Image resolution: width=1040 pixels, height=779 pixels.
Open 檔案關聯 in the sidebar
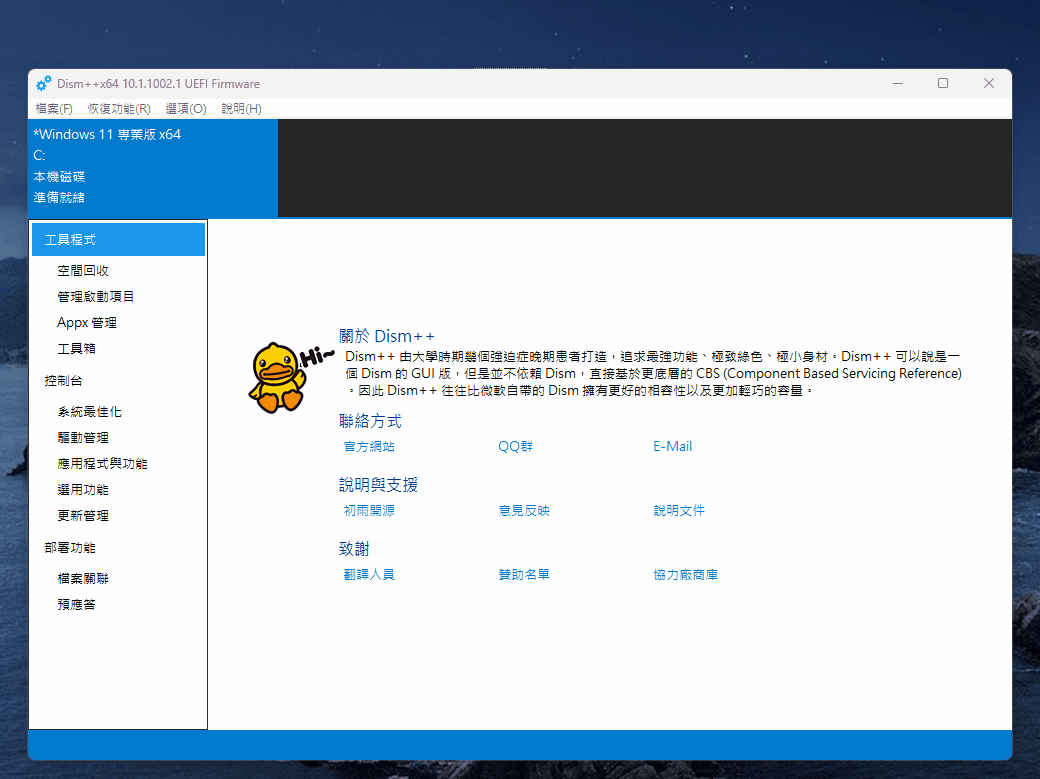83,579
